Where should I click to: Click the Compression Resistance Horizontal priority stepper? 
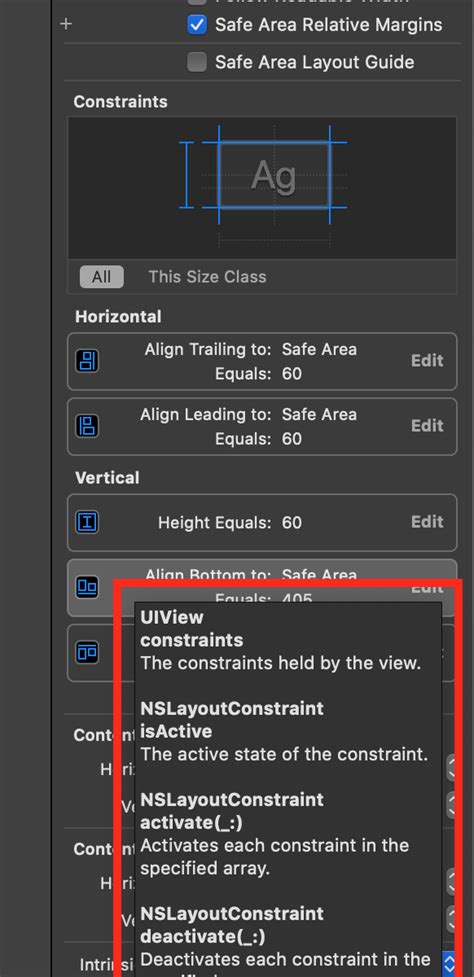(452, 882)
